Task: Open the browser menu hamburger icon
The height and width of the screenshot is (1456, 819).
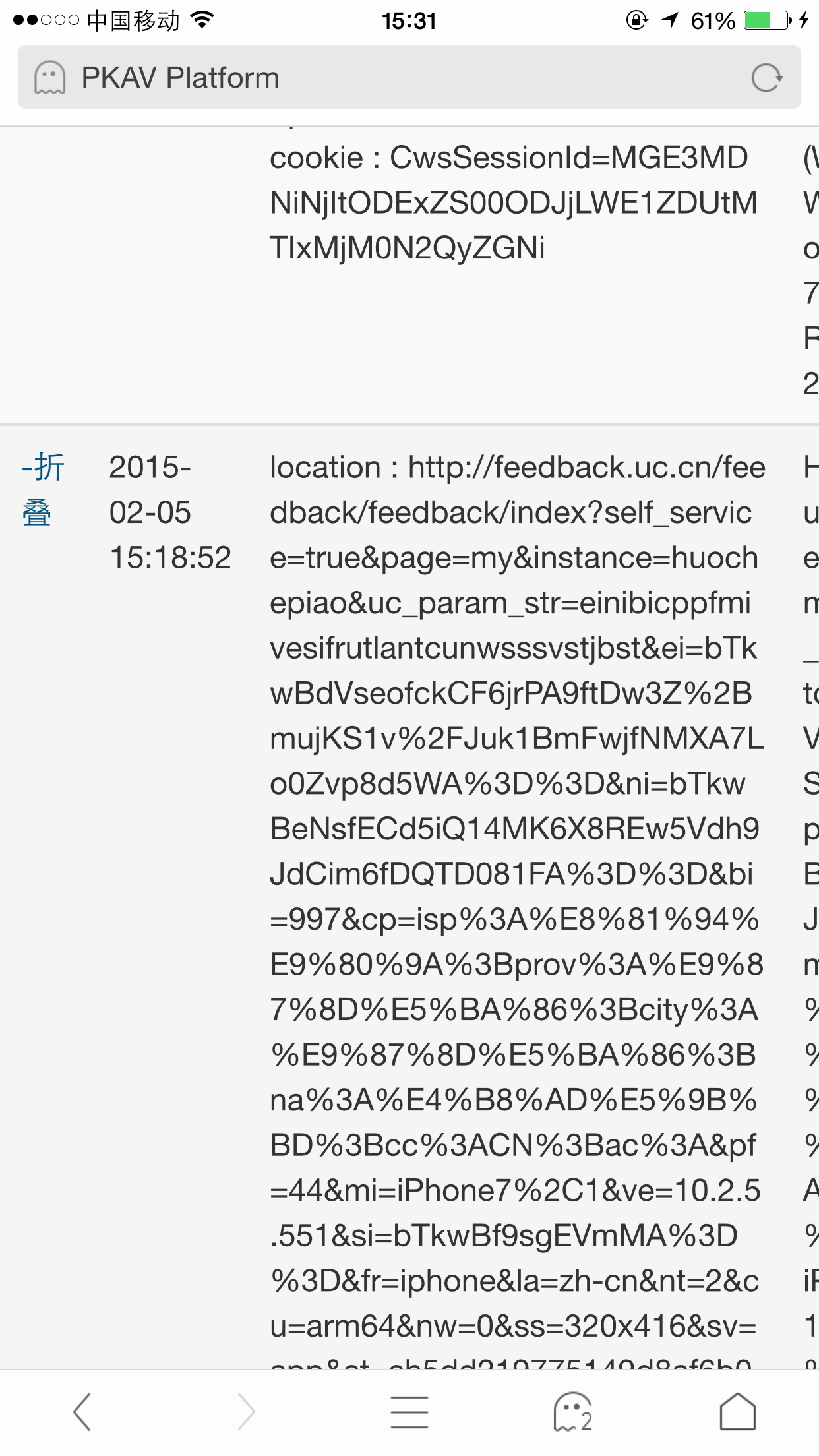Action: (x=409, y=1412)
